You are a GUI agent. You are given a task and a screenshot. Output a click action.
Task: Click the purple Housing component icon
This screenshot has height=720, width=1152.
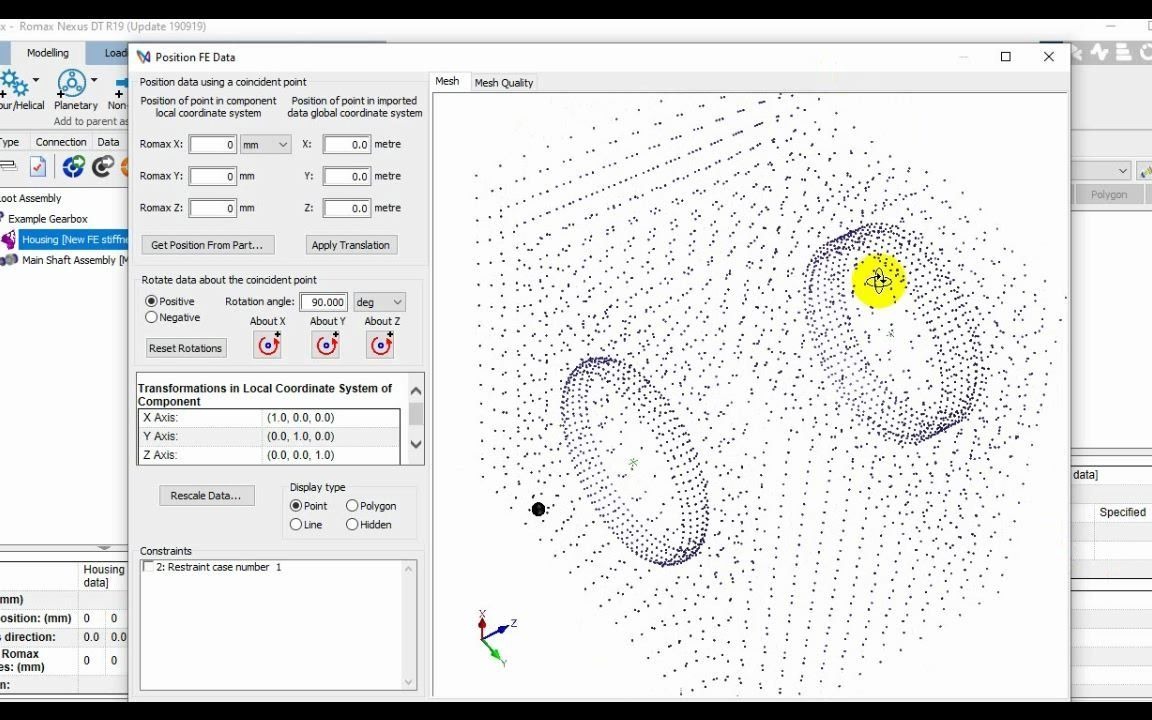[x=9, y=240]
